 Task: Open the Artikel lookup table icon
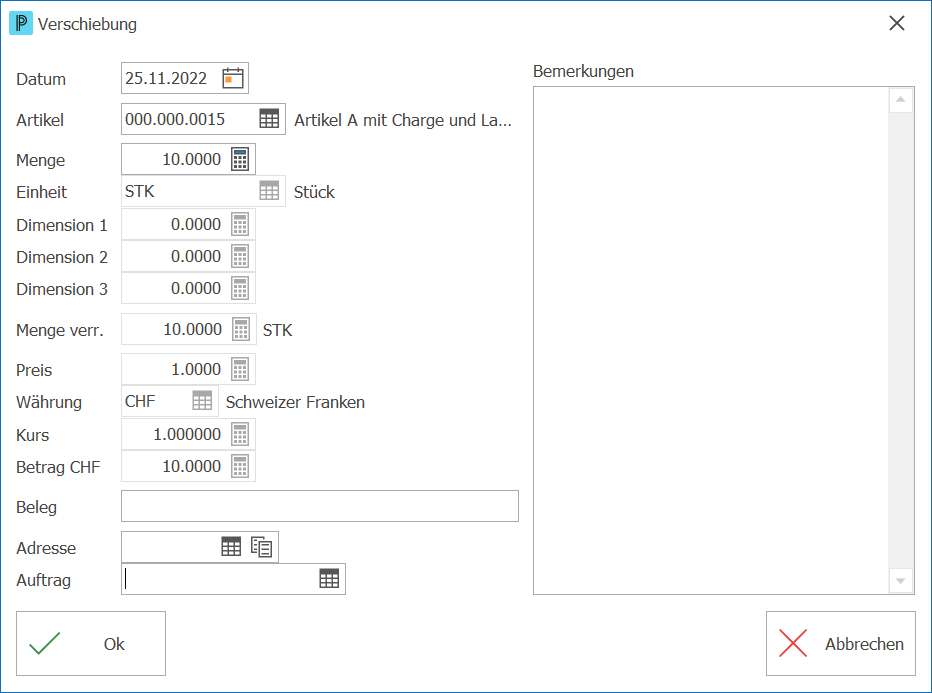[269, 119]
